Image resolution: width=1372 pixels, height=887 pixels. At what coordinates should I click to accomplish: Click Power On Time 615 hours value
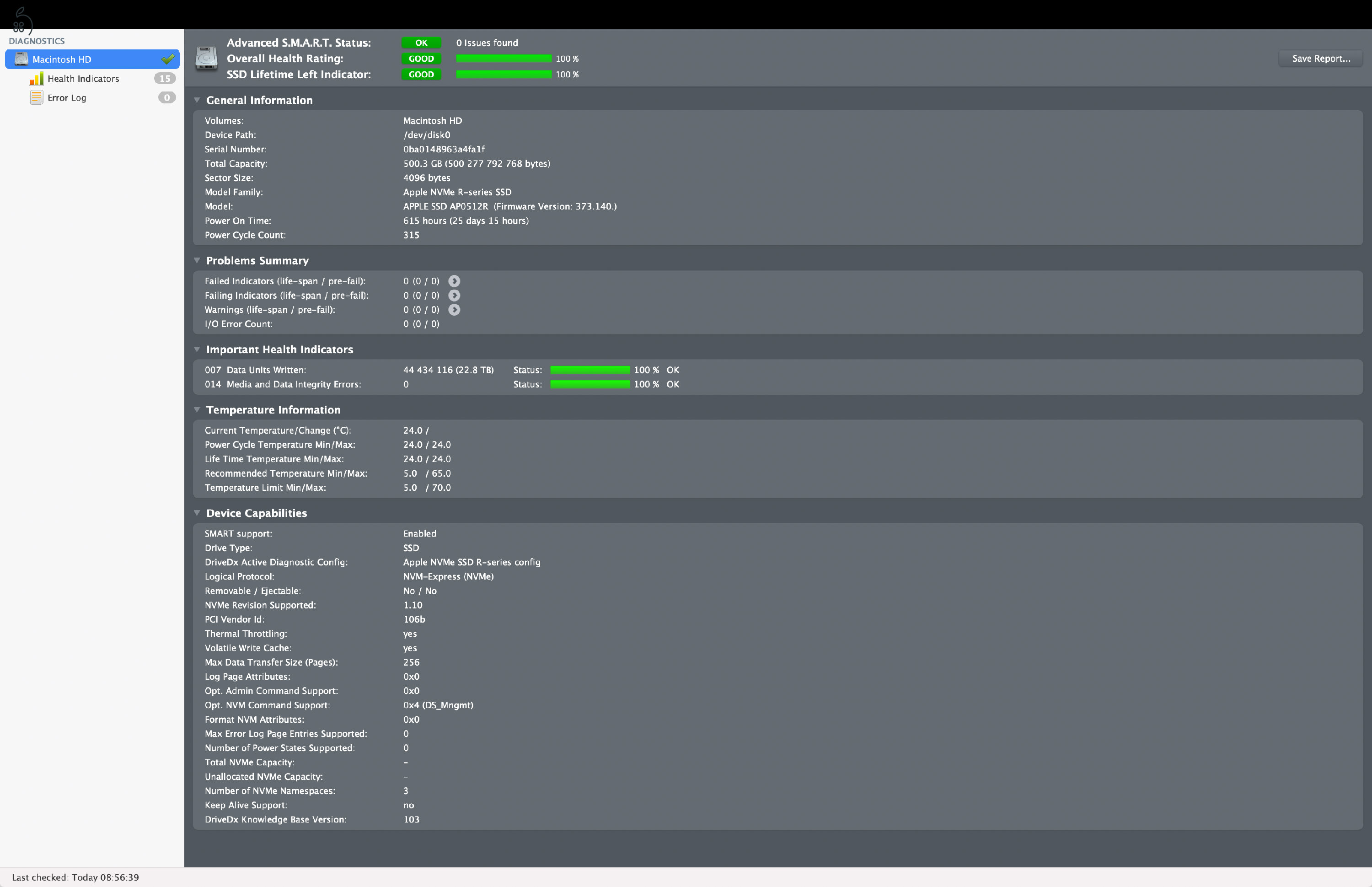(x=466, y=220)
